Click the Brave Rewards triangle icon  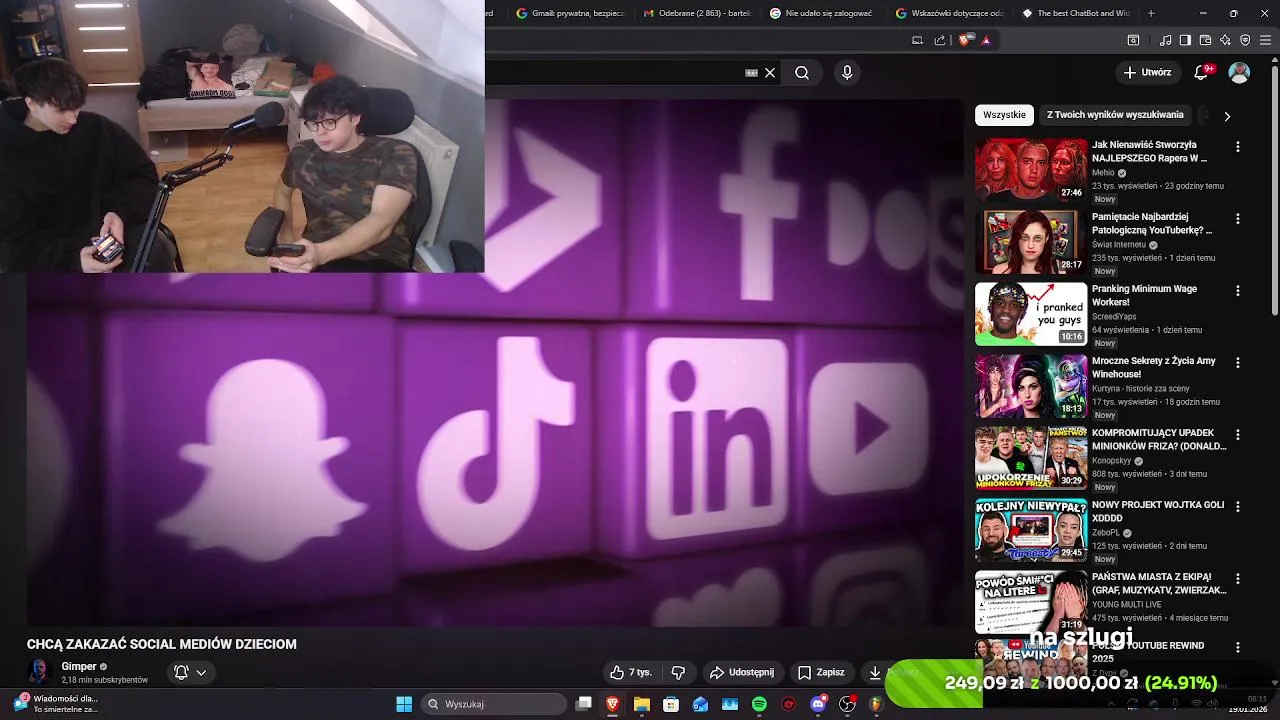[x=986, y=40]
